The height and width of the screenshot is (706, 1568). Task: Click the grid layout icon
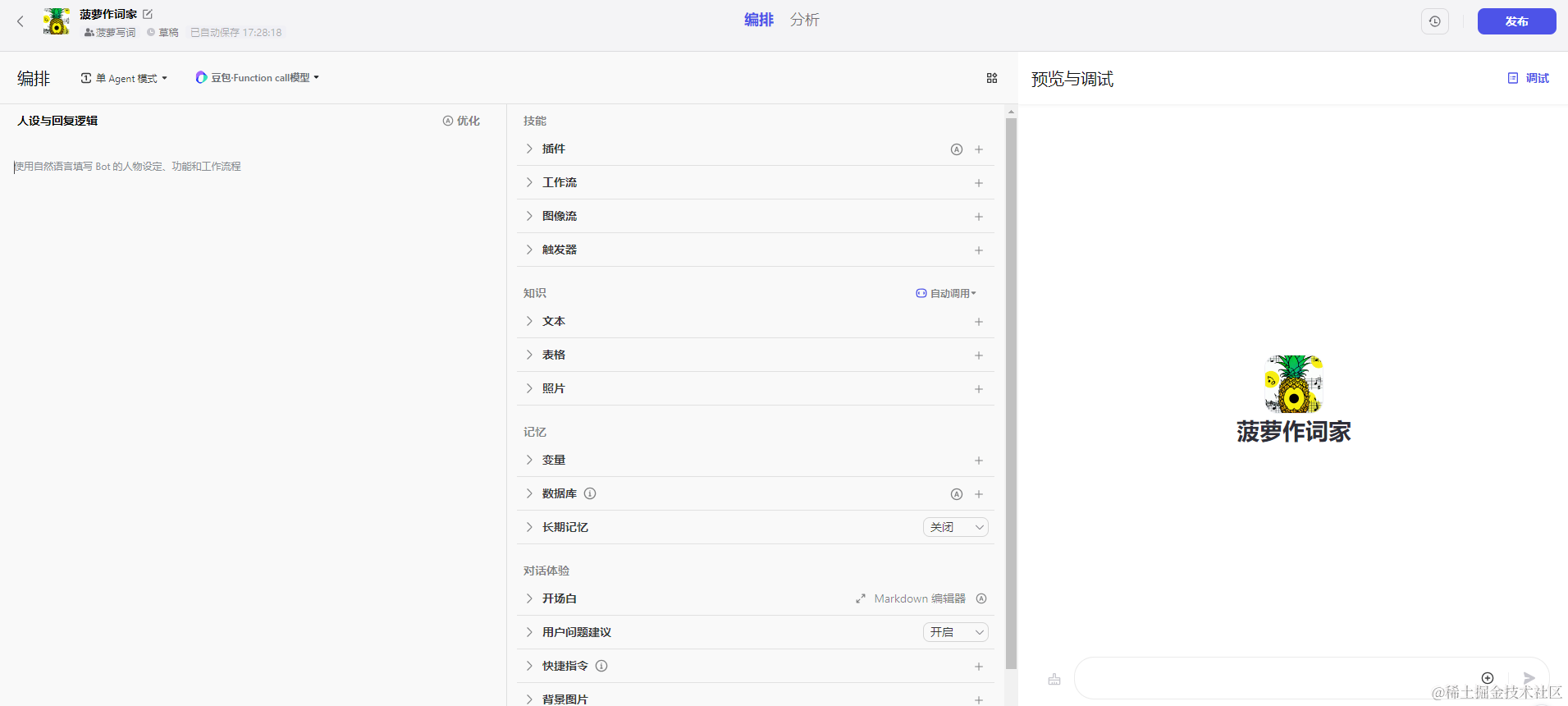click(x=992, y=78)
